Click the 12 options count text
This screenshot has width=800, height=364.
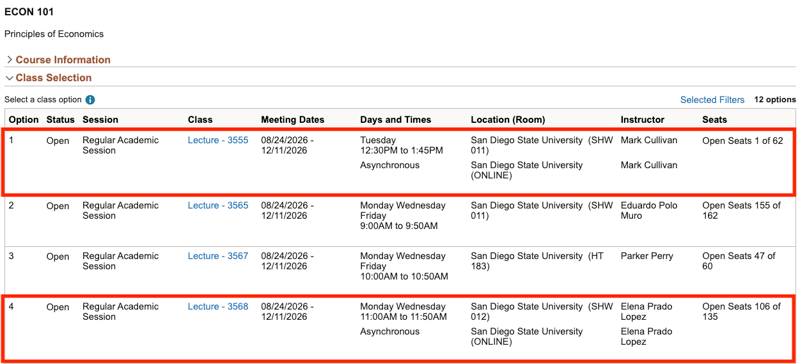(x=774, y=100)
